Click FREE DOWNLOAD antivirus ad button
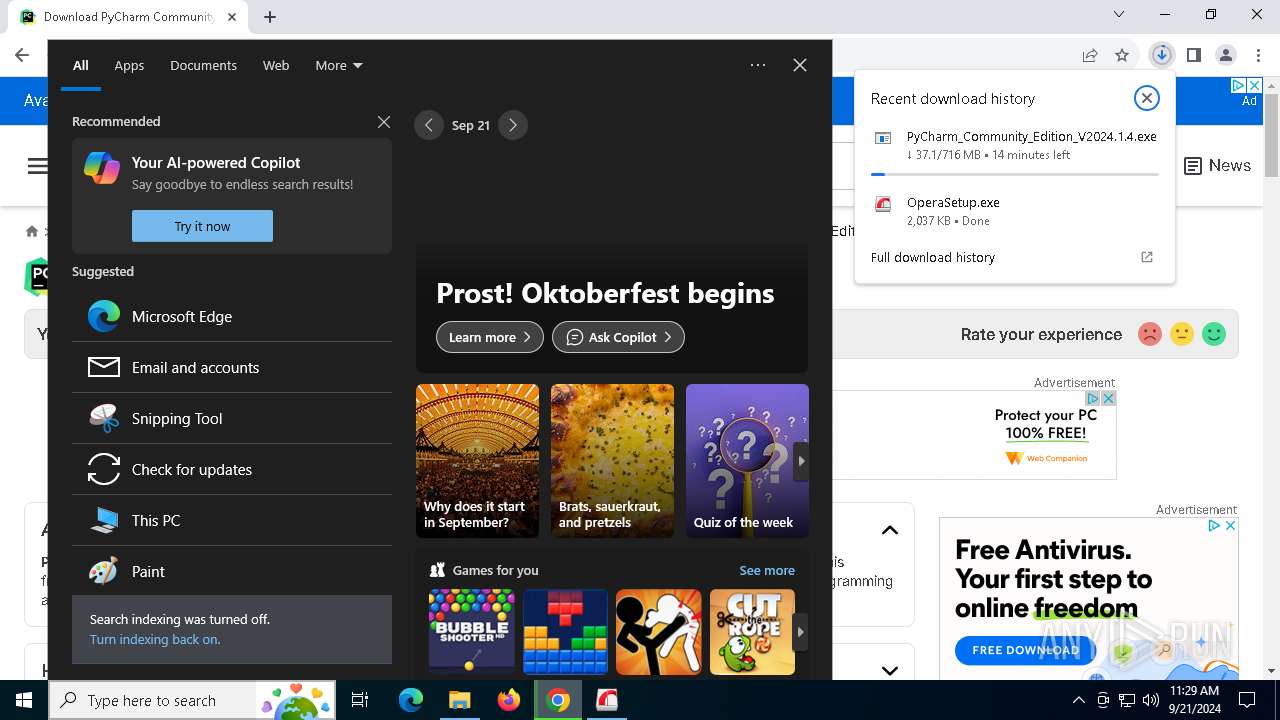Screen dimensions: 1280x720 [1025, 650]
